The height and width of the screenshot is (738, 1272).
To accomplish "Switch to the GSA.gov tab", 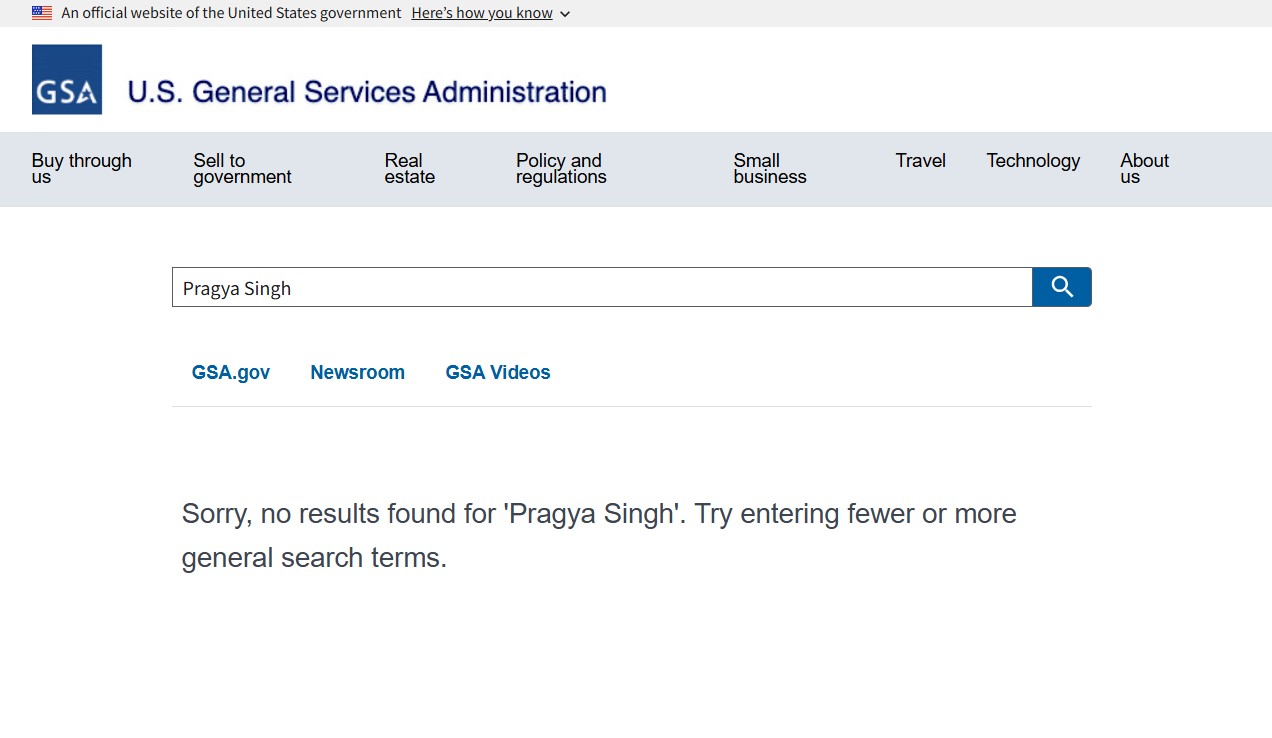I will pyautogui.click(x=231, y=372).
